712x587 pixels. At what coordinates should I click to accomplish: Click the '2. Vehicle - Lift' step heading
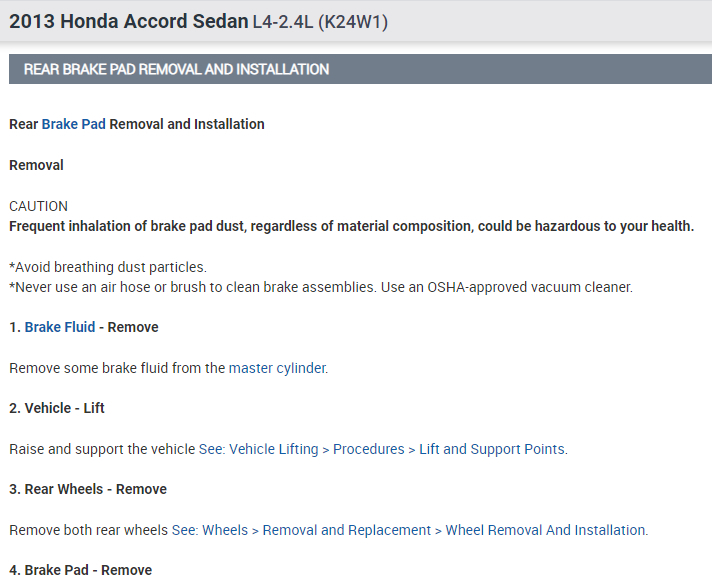pyautogui.click(x=57, y=408)
